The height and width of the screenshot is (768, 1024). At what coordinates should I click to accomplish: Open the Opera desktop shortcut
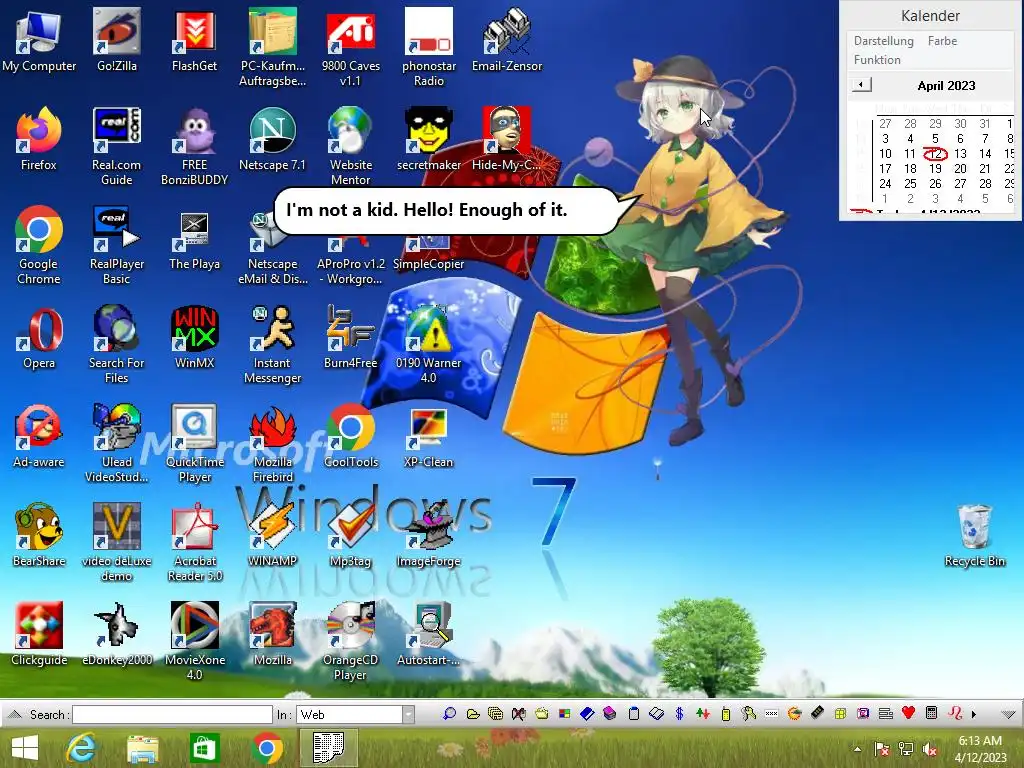[x=39, y=337]
